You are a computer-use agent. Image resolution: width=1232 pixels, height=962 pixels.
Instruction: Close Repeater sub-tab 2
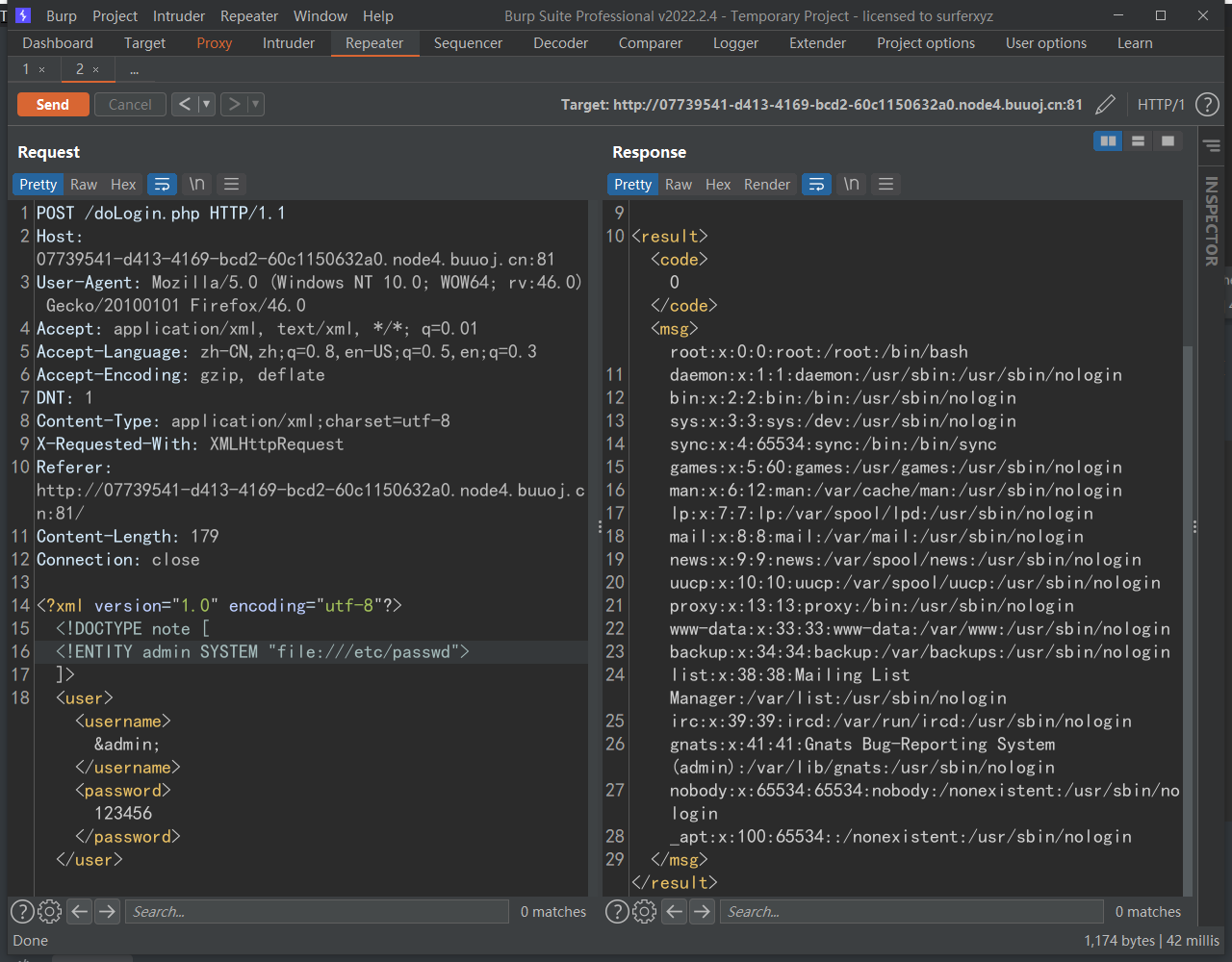coord(96,70)
